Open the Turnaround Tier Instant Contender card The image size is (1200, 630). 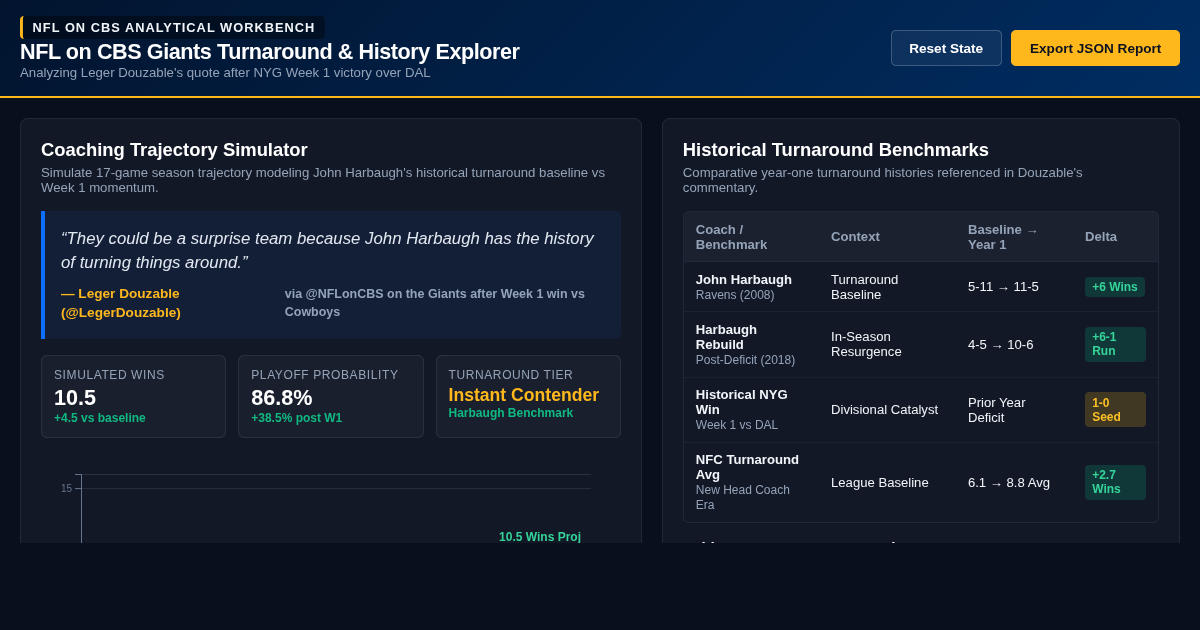pyautogui.click(x=528, y=396)
